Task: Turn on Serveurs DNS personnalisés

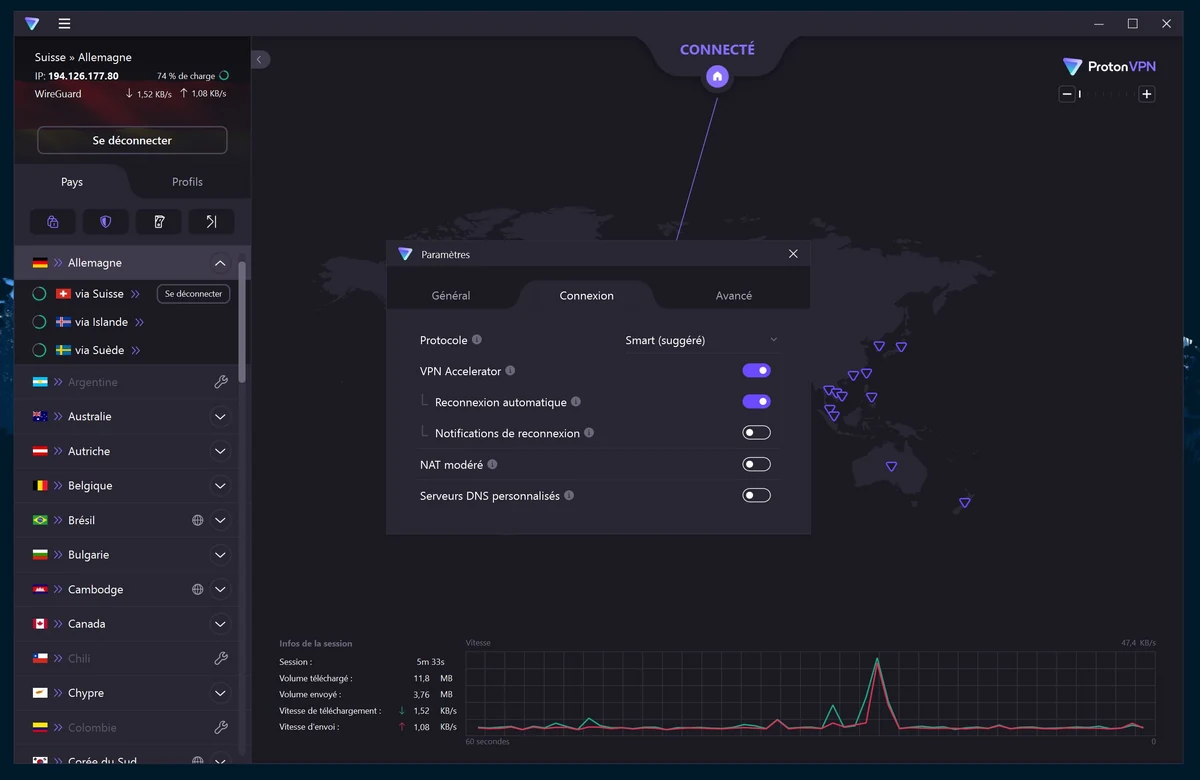Action: click(x=756, y=495)
